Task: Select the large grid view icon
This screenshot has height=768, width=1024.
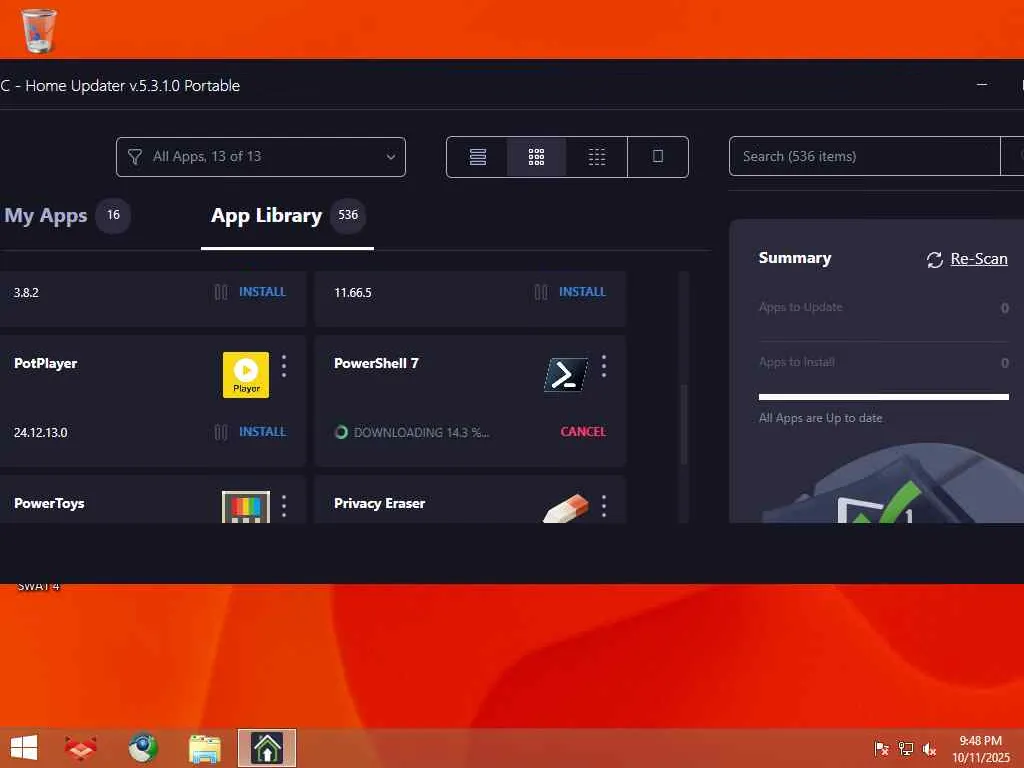Action: point(536,157)
